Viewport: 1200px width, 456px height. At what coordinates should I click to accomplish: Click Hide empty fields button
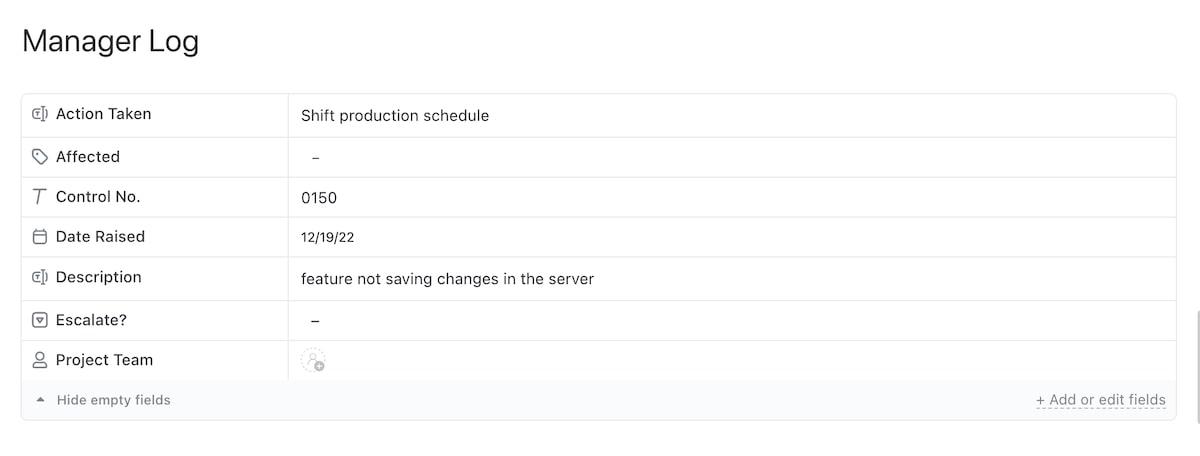pyautogui.click(x=113, y=400)
